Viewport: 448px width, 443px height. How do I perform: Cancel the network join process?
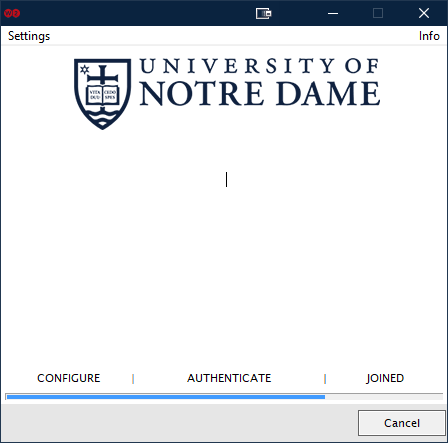tap(402, 423)
